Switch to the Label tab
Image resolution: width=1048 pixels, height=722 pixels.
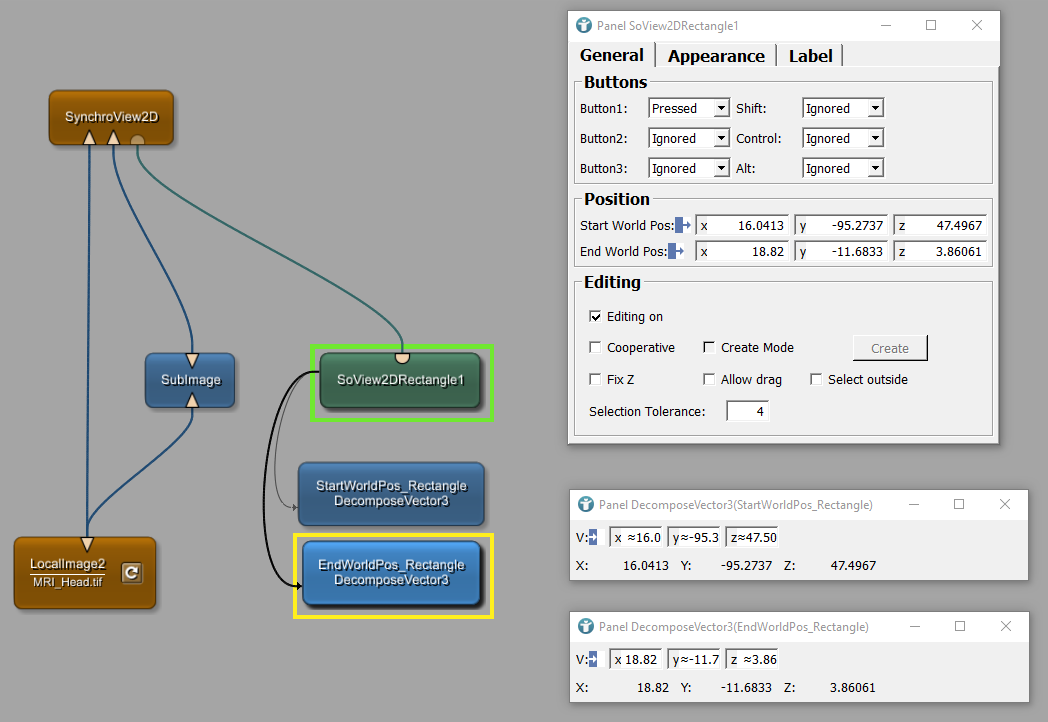pos(810,56)
